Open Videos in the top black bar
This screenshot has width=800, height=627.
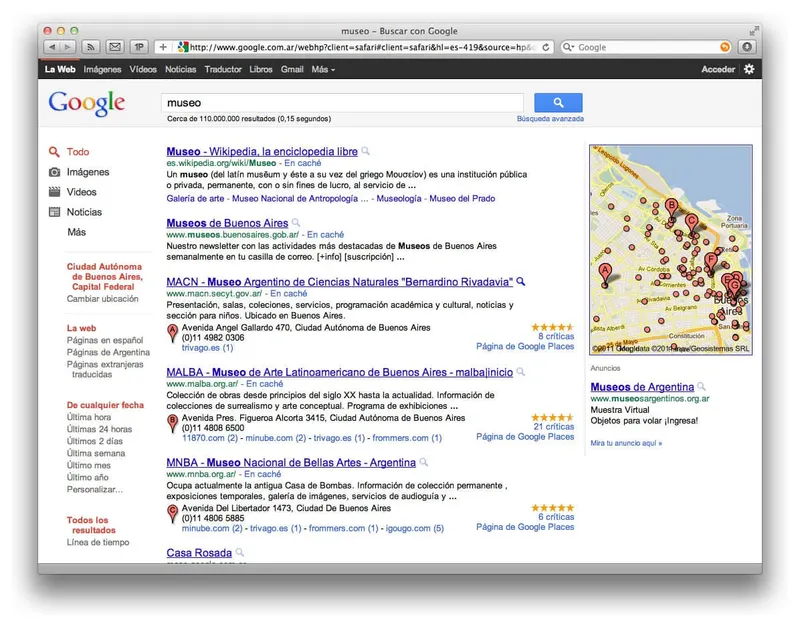(x=143, y=69)
